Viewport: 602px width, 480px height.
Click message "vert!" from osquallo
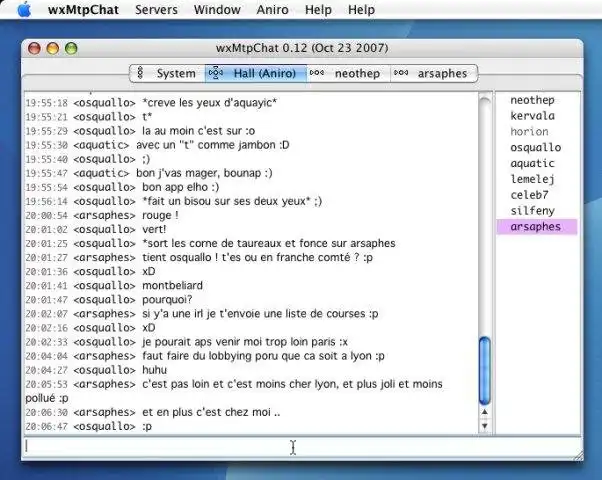pyautogui.click(x=154, y=229)
